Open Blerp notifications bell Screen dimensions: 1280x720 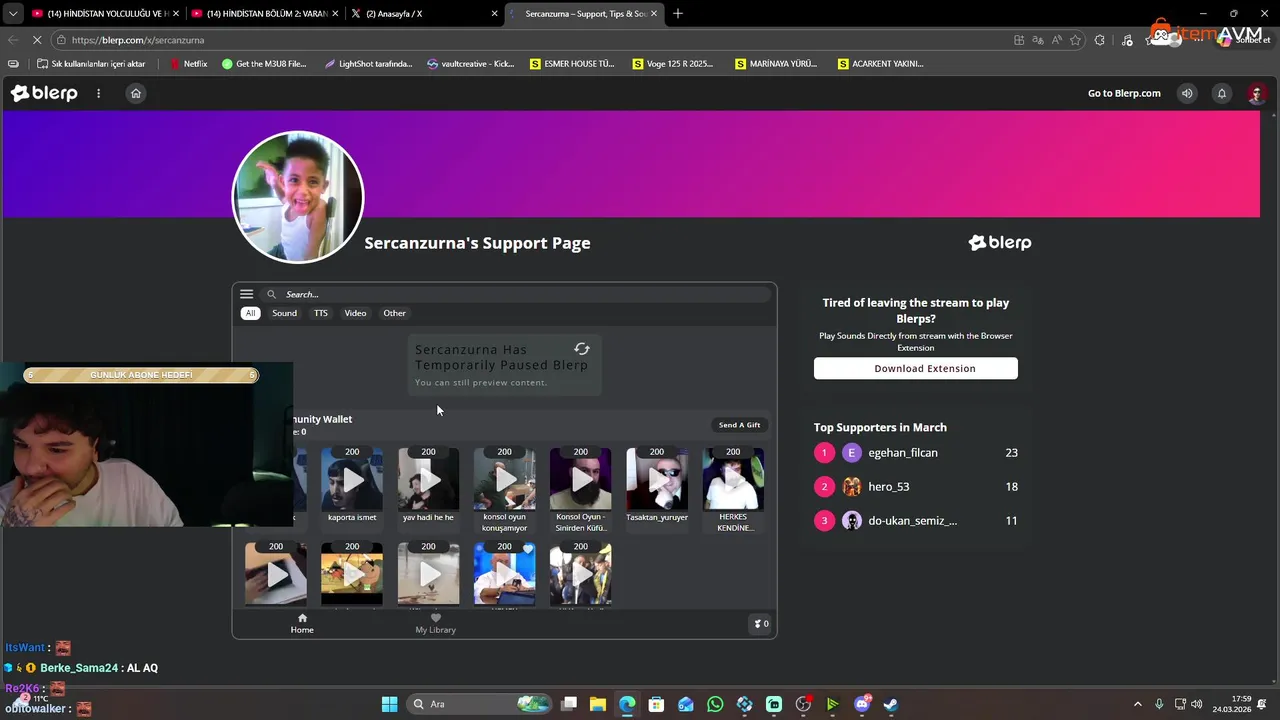click(x=1221, y=93)
